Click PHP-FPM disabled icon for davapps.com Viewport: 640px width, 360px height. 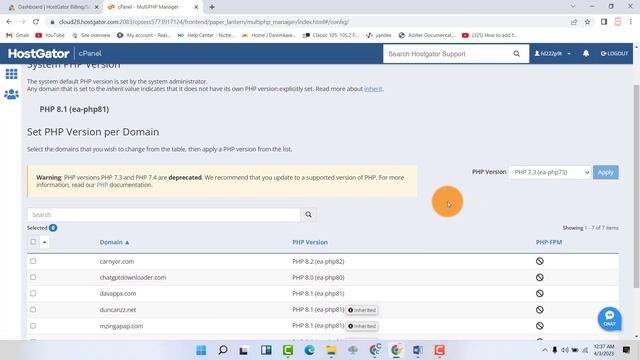[540, 293]
